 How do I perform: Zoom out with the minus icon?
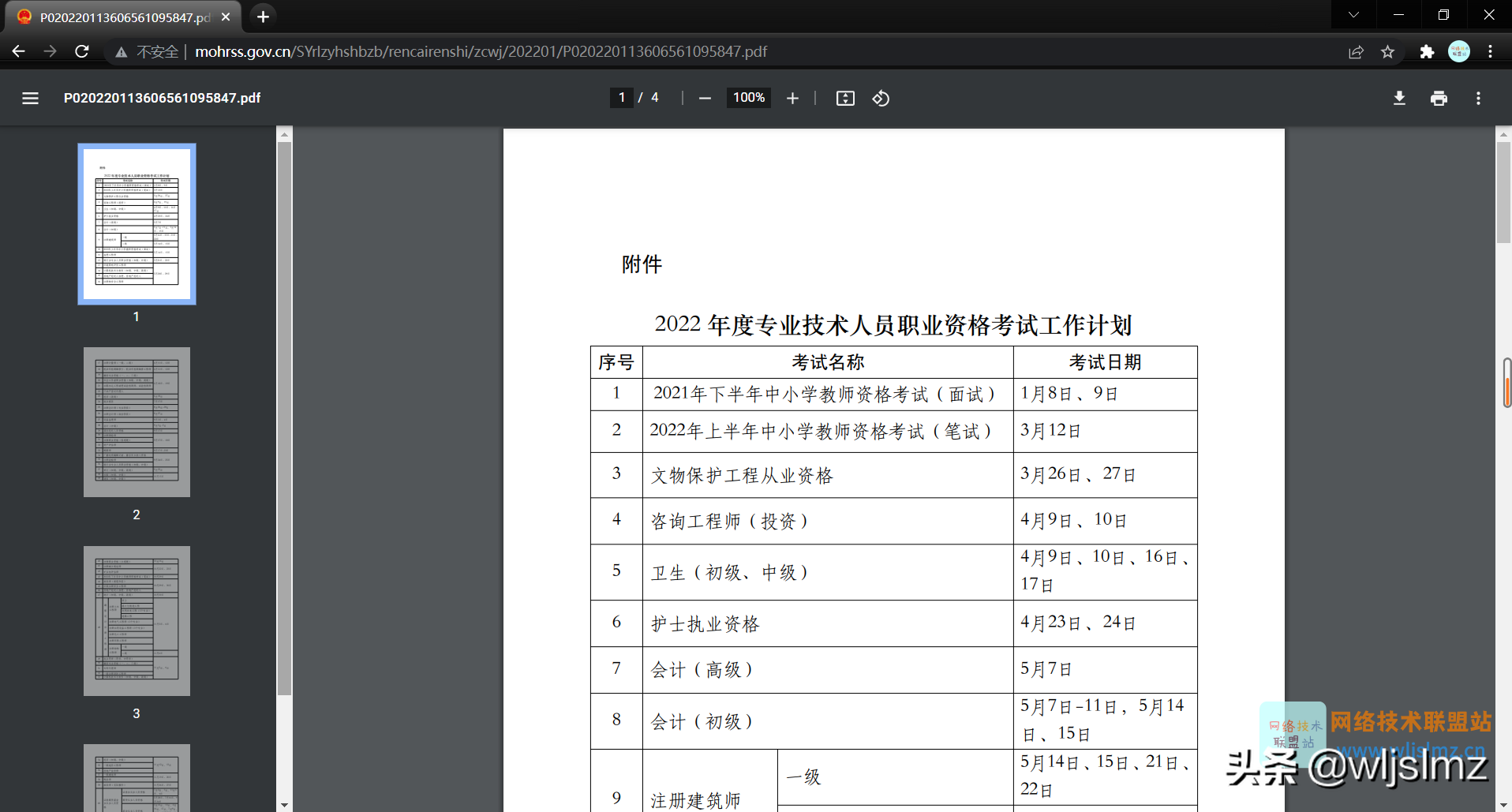(x=705, y=98)
